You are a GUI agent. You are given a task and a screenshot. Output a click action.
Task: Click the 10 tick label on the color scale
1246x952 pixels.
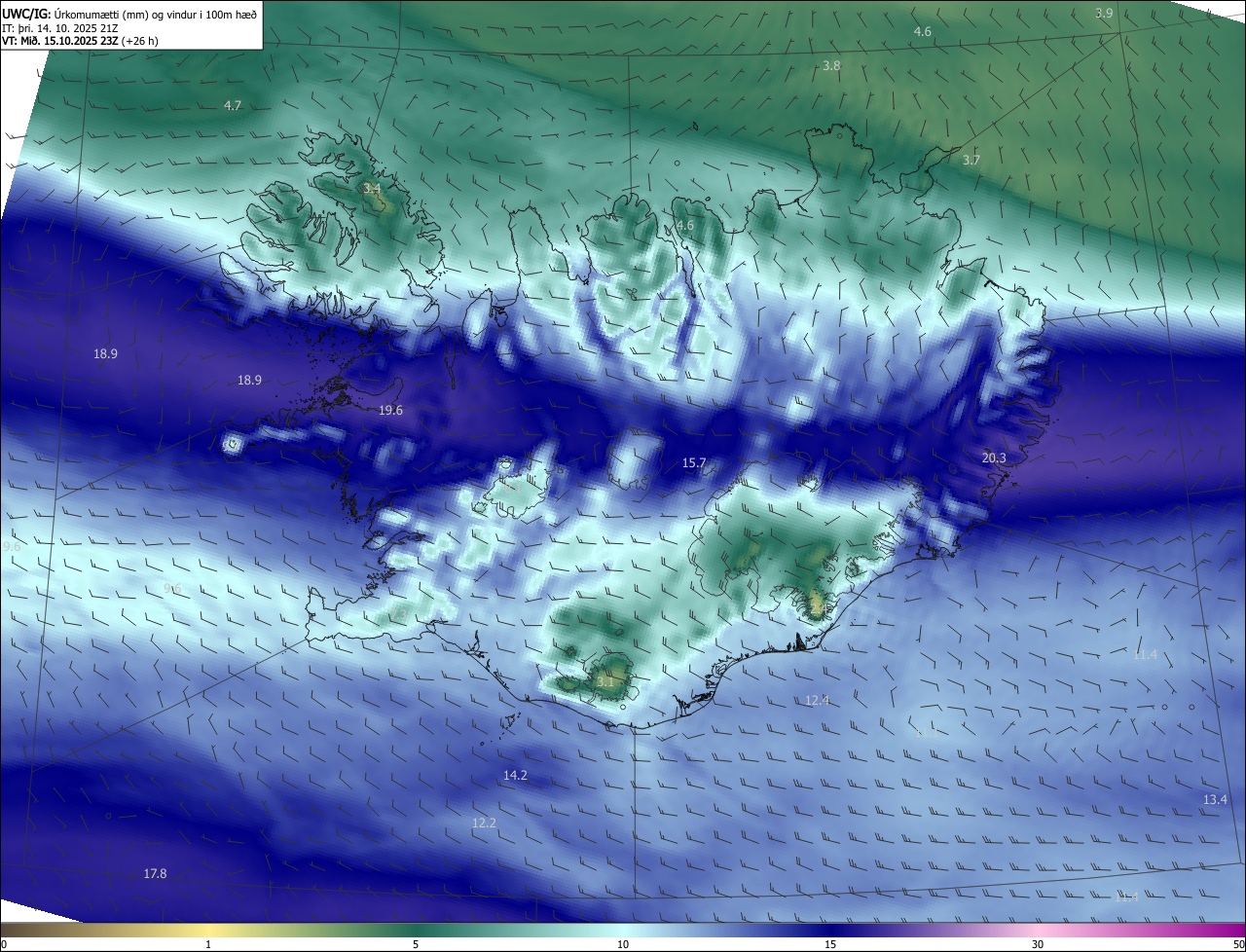pos(623,944)
